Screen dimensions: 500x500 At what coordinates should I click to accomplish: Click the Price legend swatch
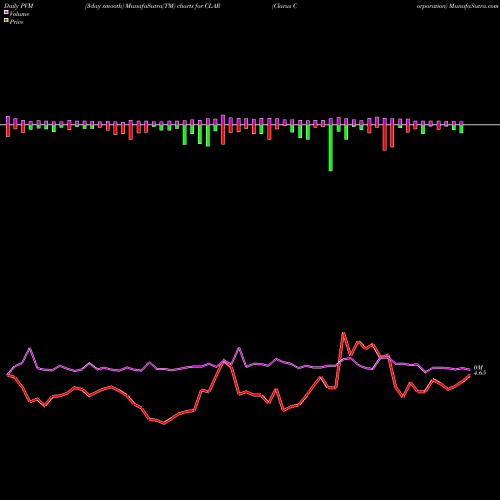[6, 21]
